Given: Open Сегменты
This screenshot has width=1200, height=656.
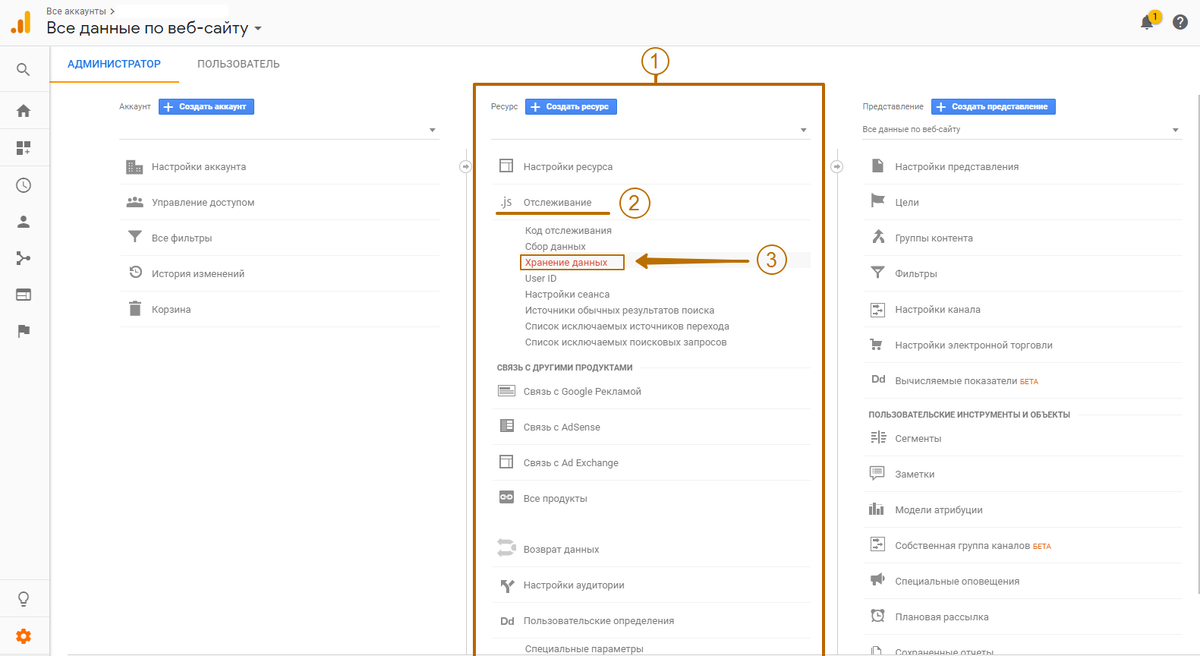Looking at the screenshot, I should pos(918,438).
